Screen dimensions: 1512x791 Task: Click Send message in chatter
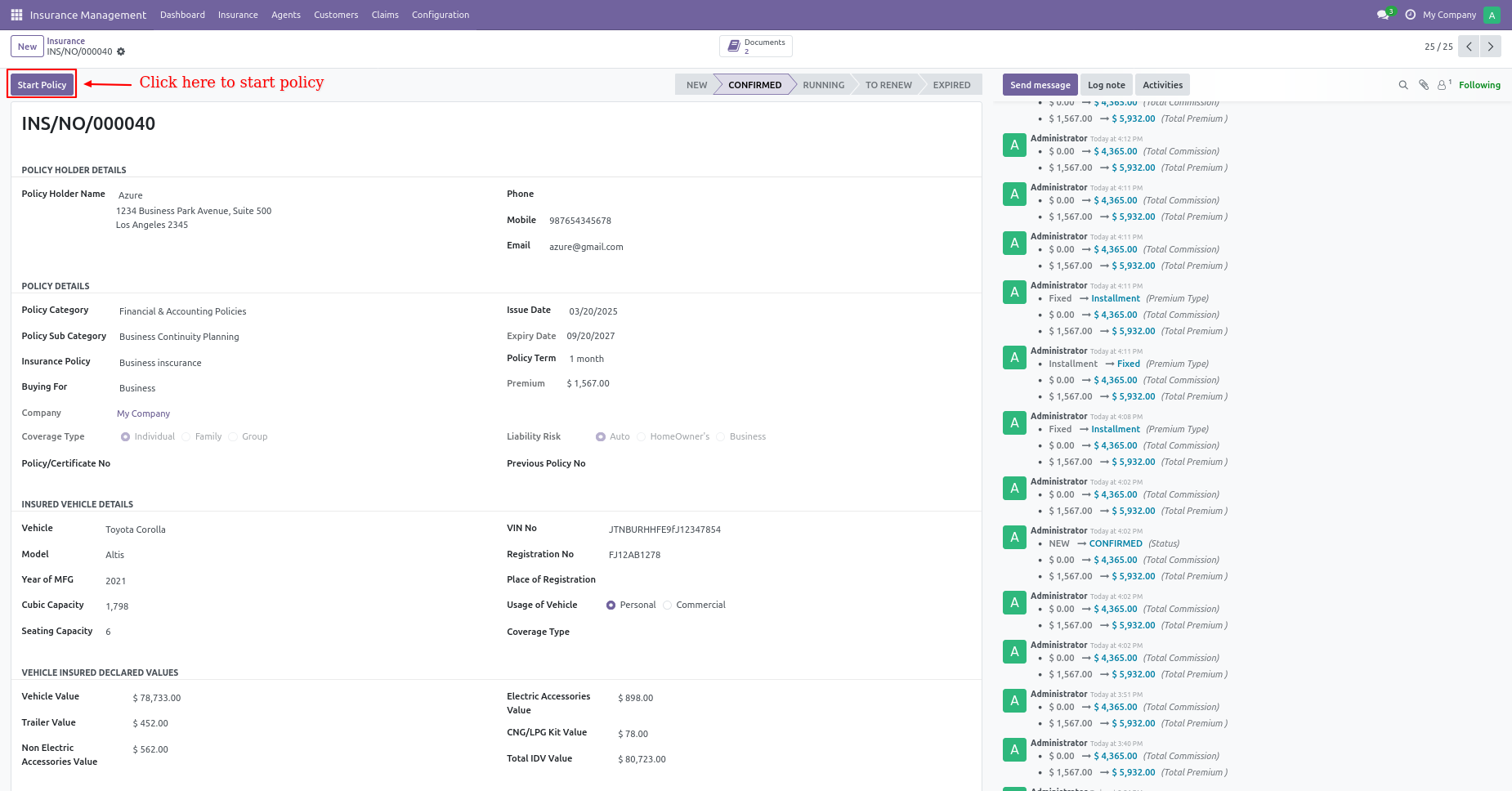click(x=1040, y=85)
